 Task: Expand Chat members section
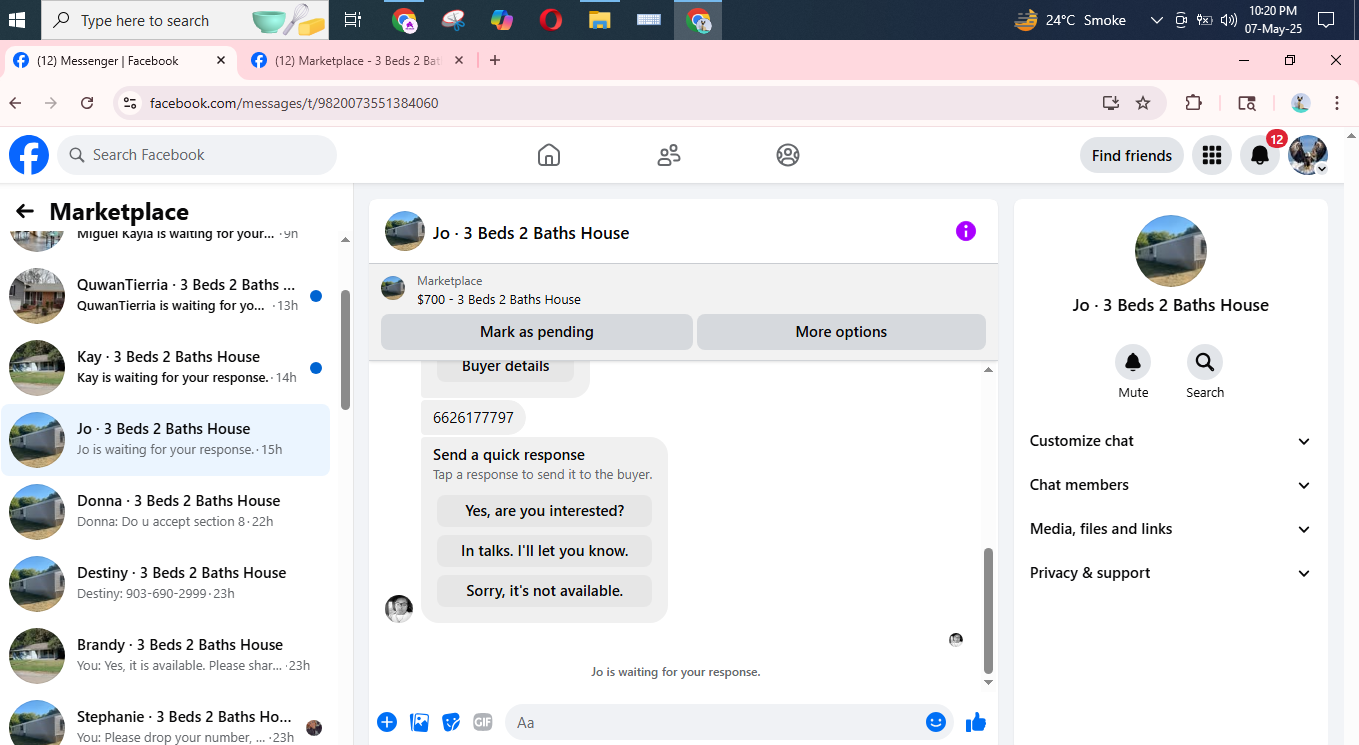point(1170,485)
